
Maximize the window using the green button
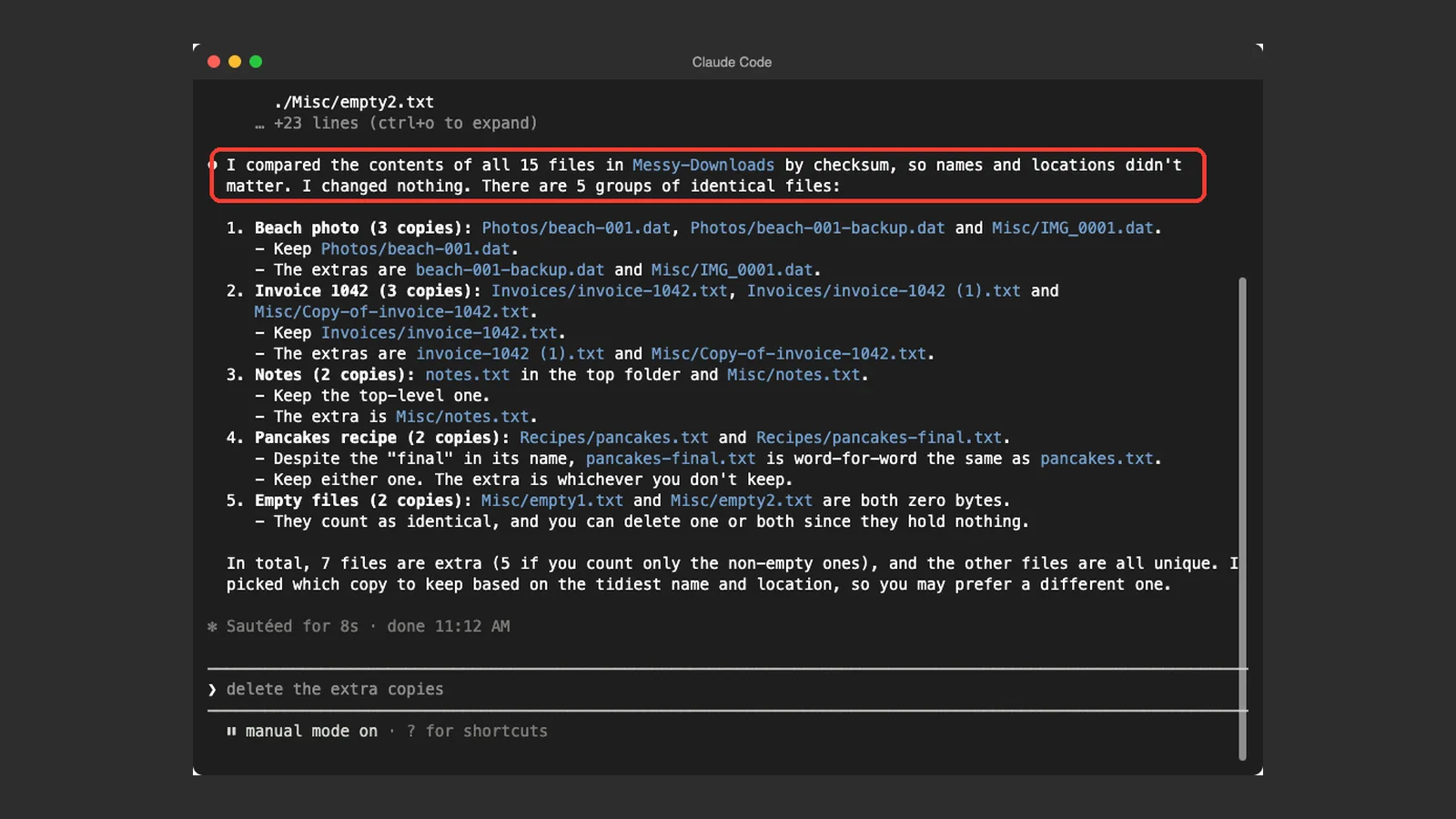(256, 62)
